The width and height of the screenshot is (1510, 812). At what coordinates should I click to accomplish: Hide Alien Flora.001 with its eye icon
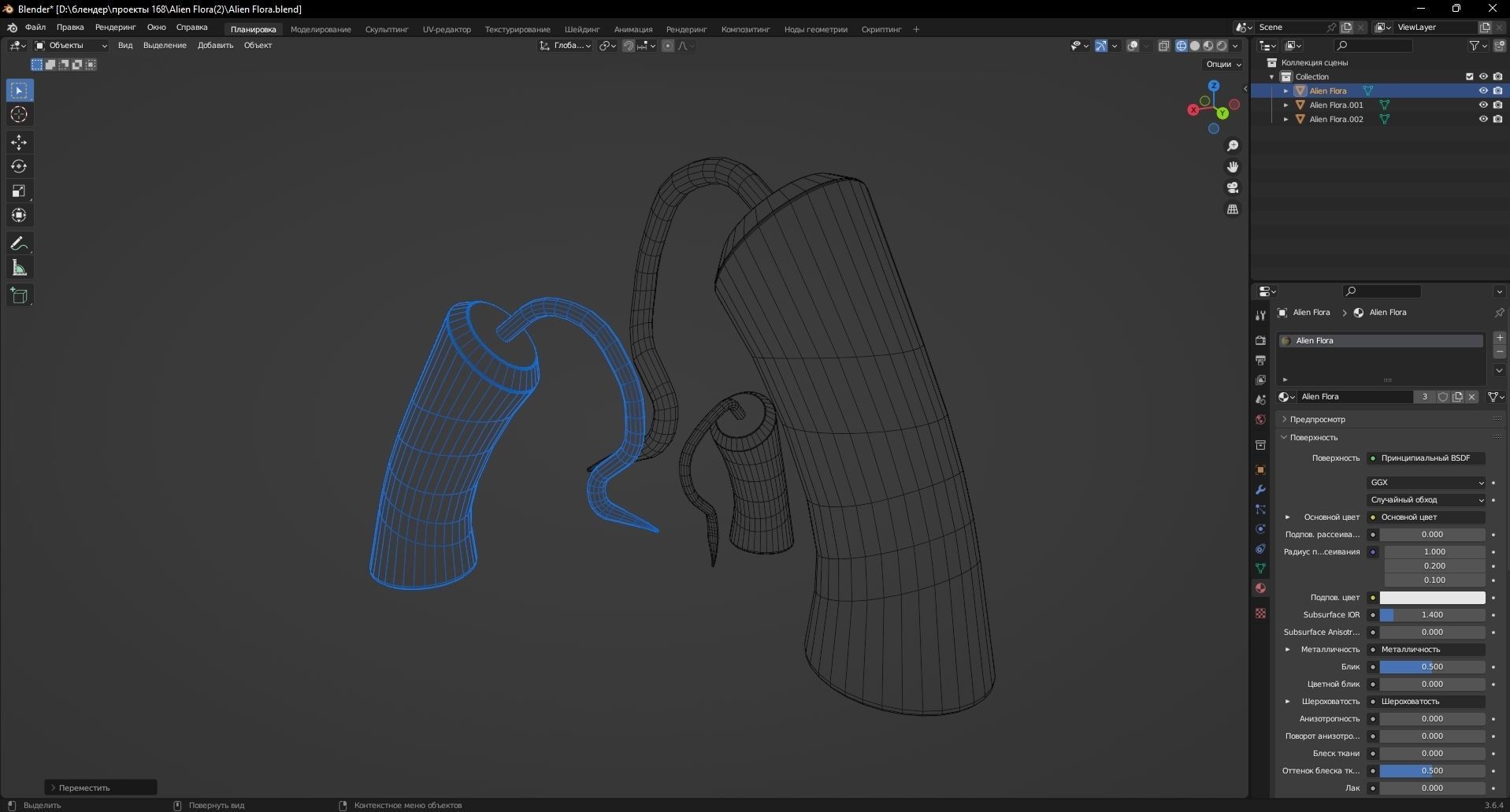(x=1483, y=105)
